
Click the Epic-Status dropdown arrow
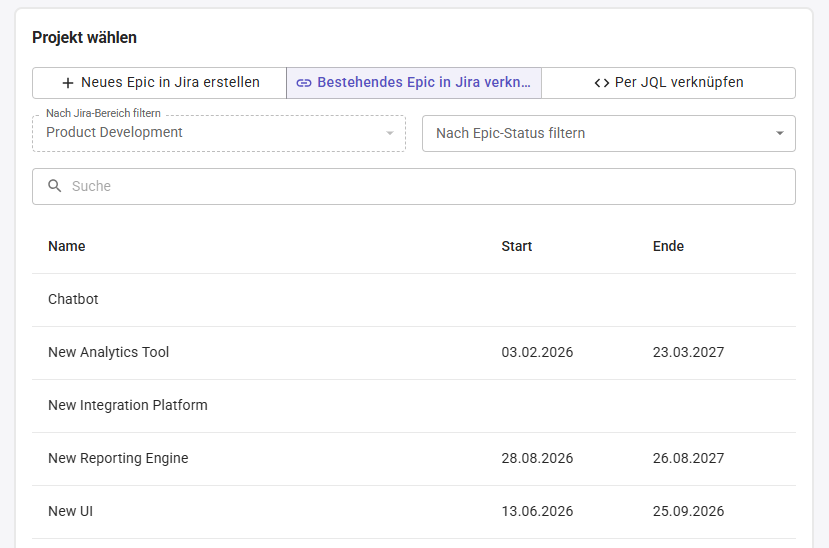point(779,133)
